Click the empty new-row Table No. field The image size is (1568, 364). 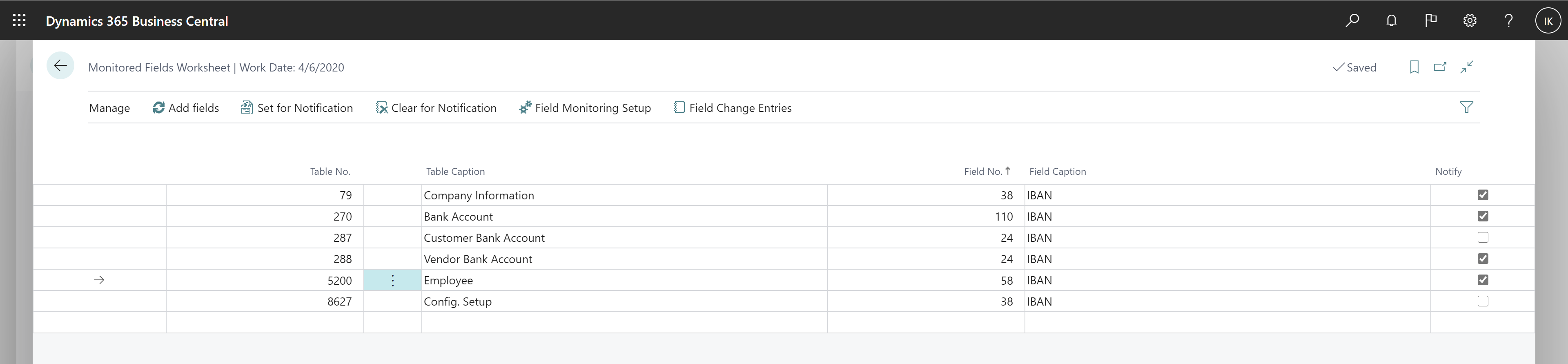coord(265,323)
